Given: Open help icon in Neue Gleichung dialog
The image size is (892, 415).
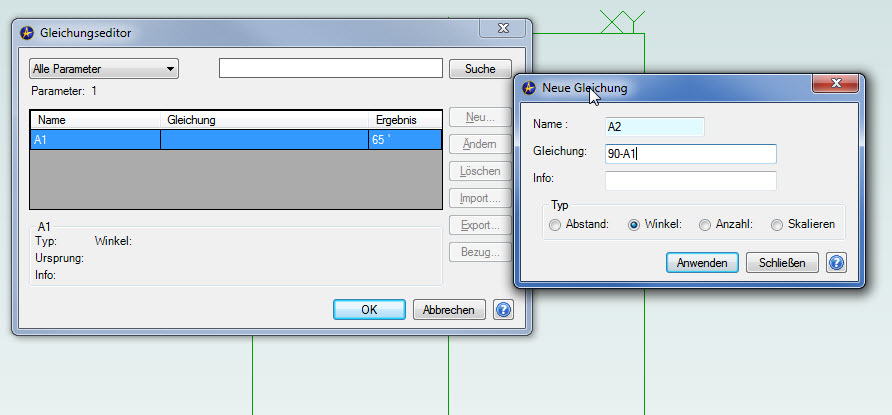Looking at the screenshot, I should [x=837, y=263].
